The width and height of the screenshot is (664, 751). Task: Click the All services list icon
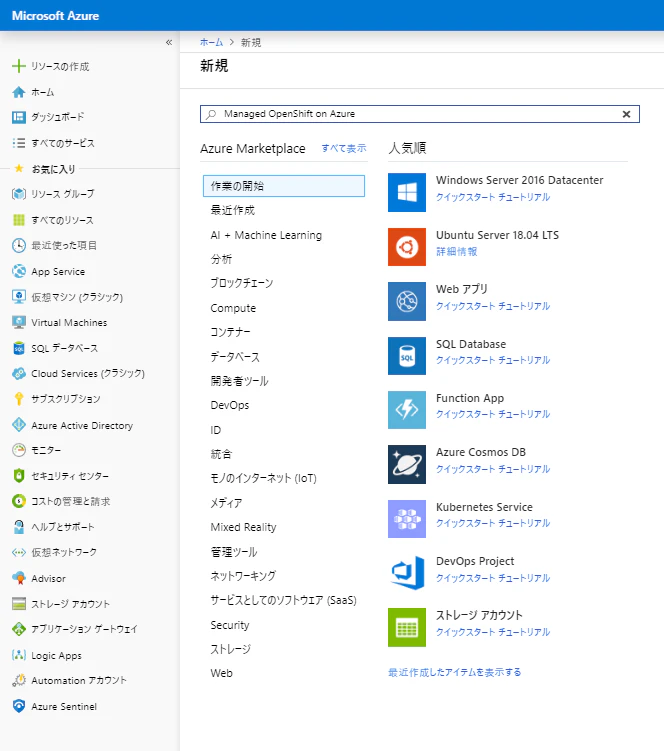19,143
